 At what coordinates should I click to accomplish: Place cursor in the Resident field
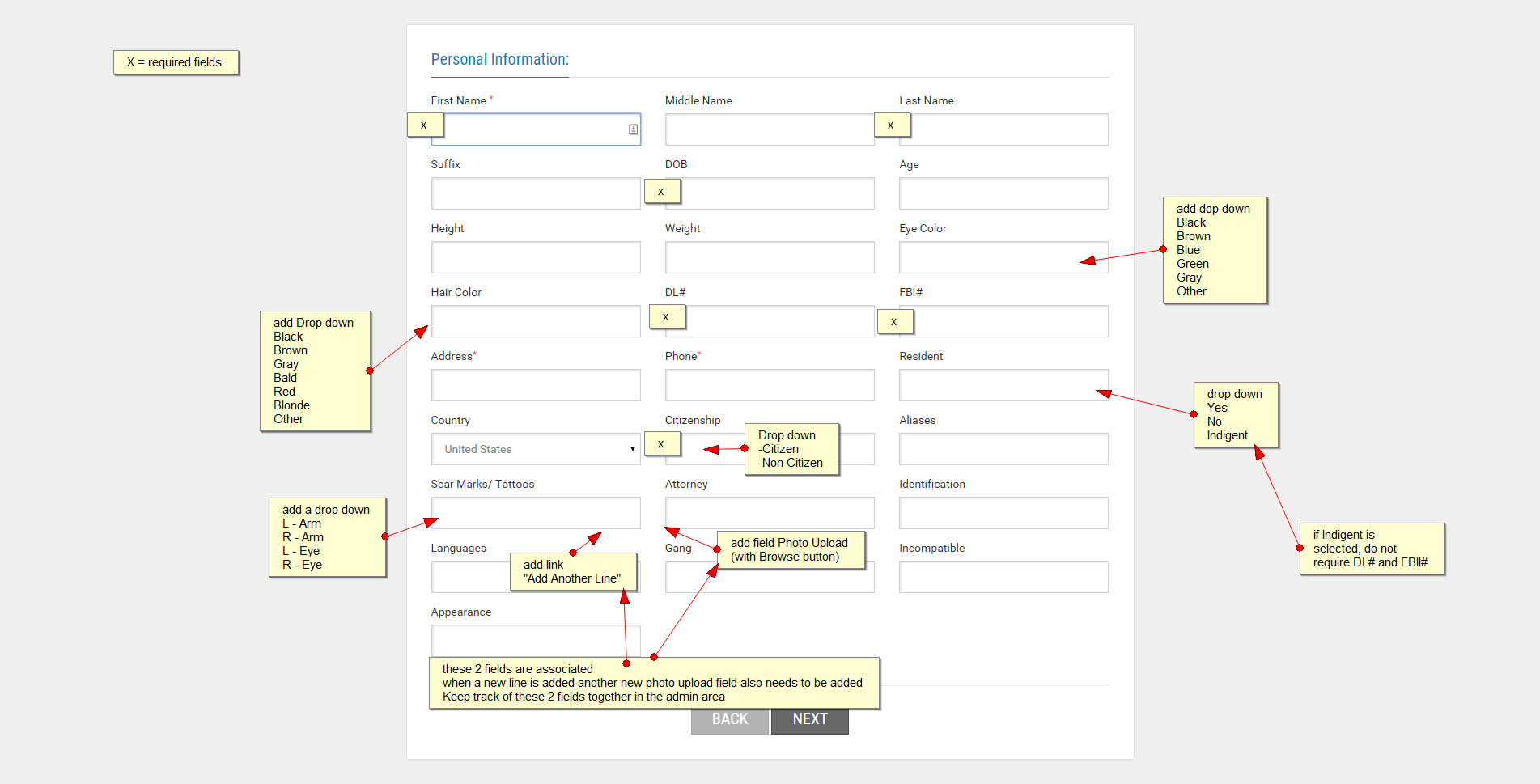(1003, 385)
